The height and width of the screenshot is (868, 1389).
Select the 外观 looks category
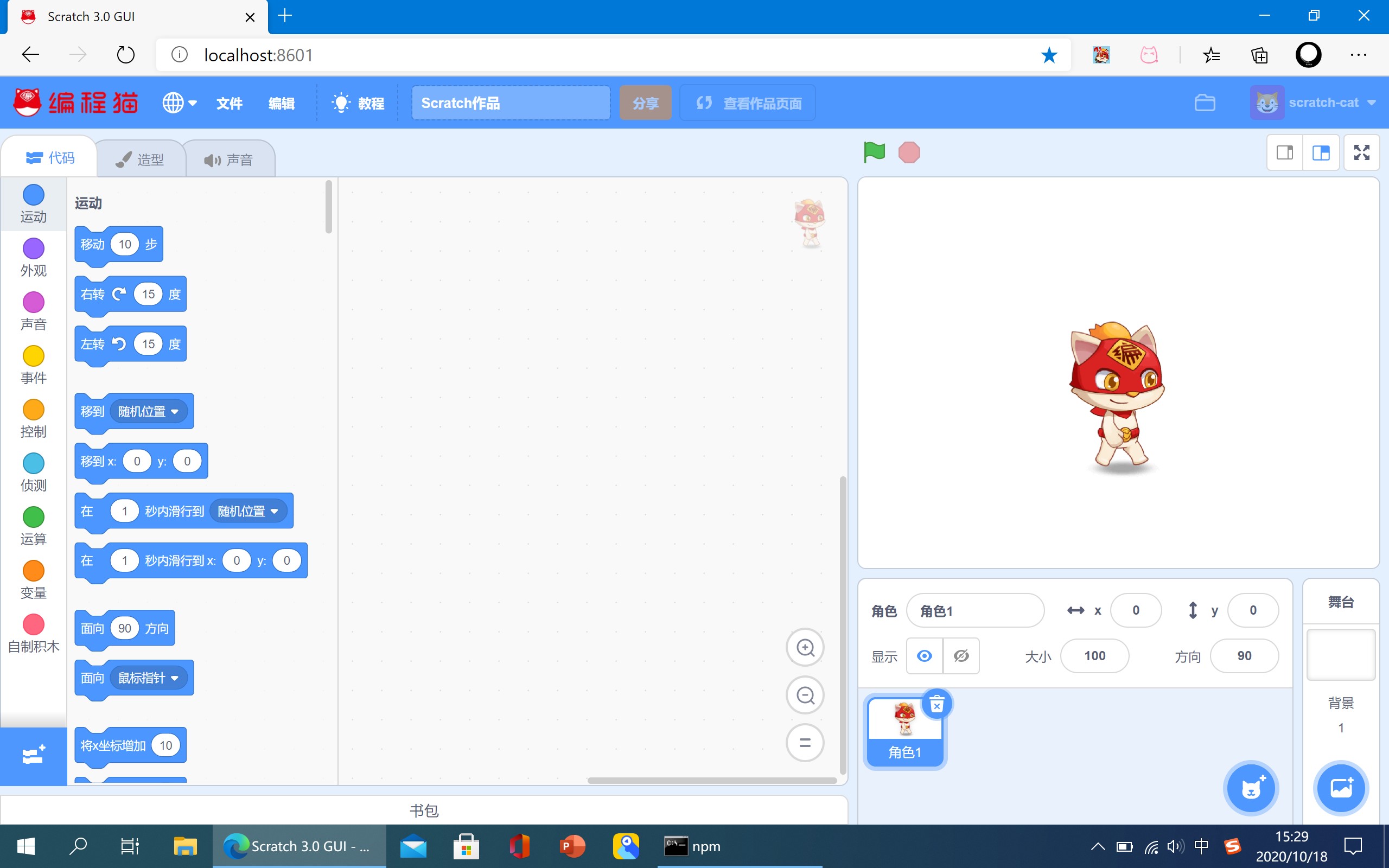click(x=33, y=258)
